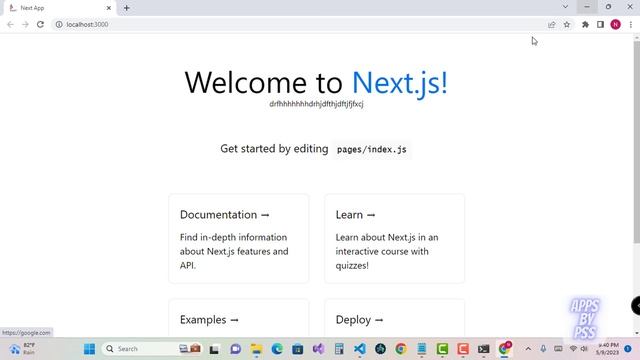Reload the localhost page
Screen dimensions: 640x360
point(40,24)
